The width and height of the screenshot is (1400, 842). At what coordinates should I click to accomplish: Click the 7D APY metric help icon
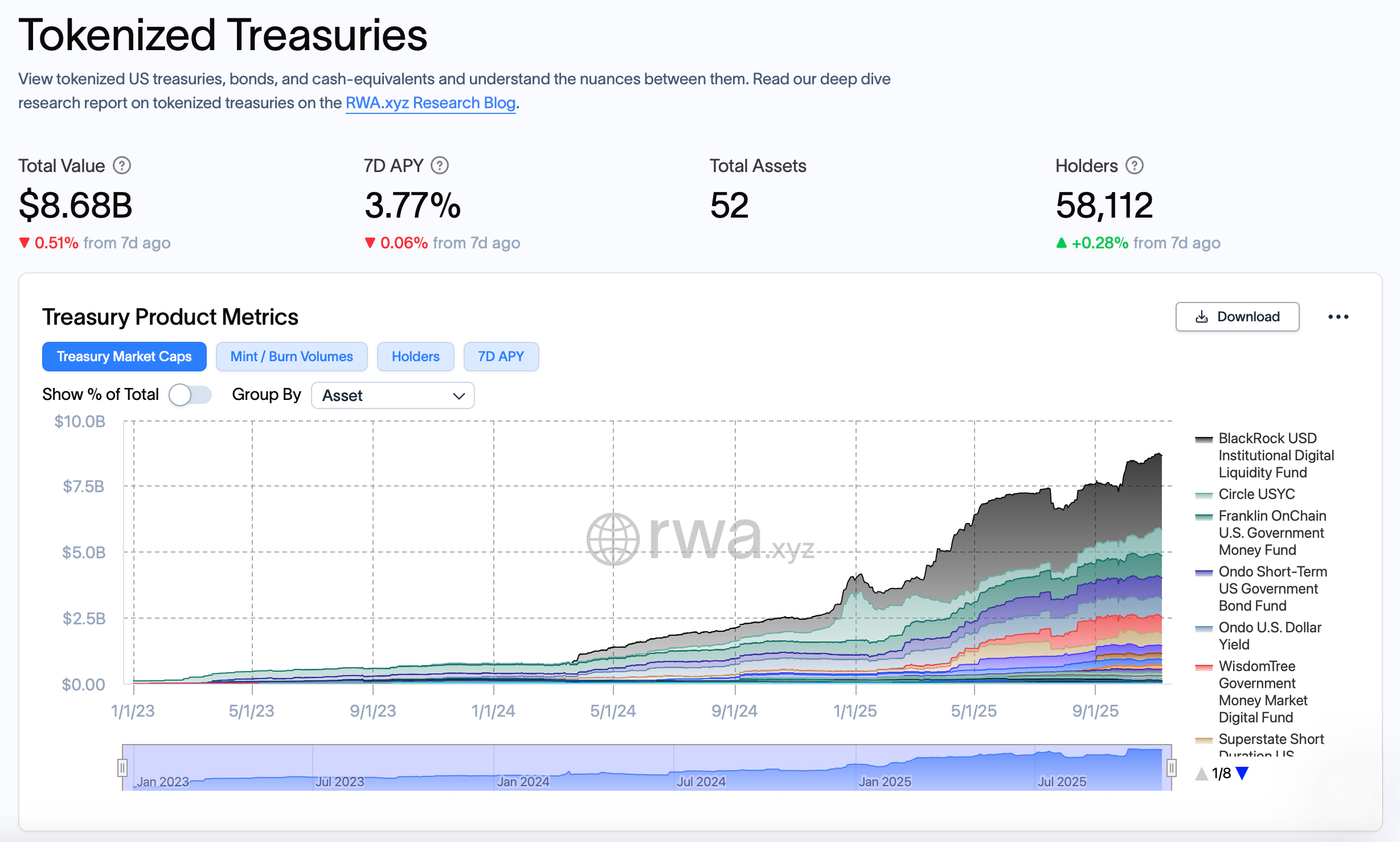point(440,166)
